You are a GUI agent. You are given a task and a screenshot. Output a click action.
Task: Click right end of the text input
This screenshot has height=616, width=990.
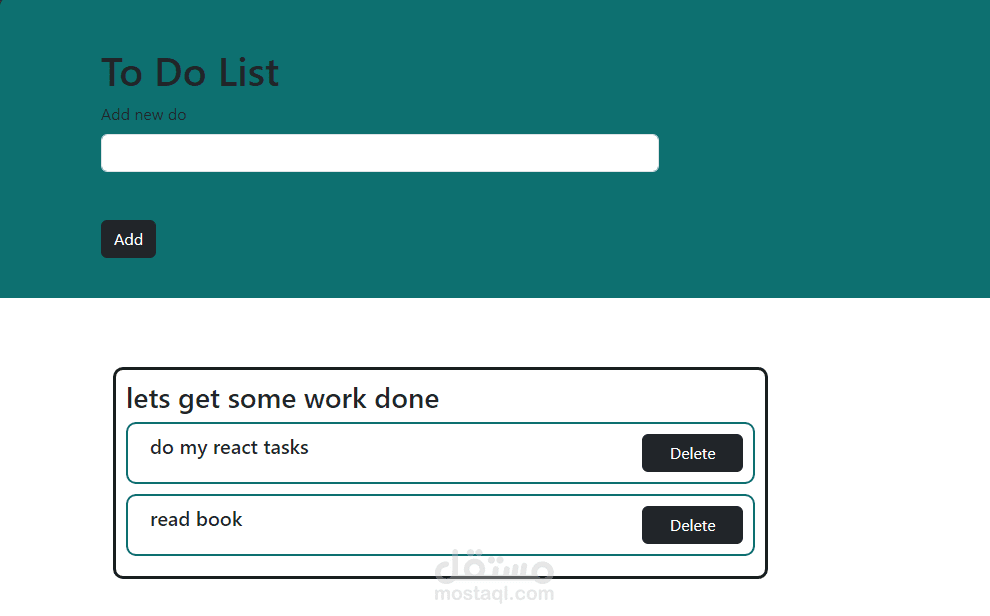pyautogui.click(x=640, y=153)
